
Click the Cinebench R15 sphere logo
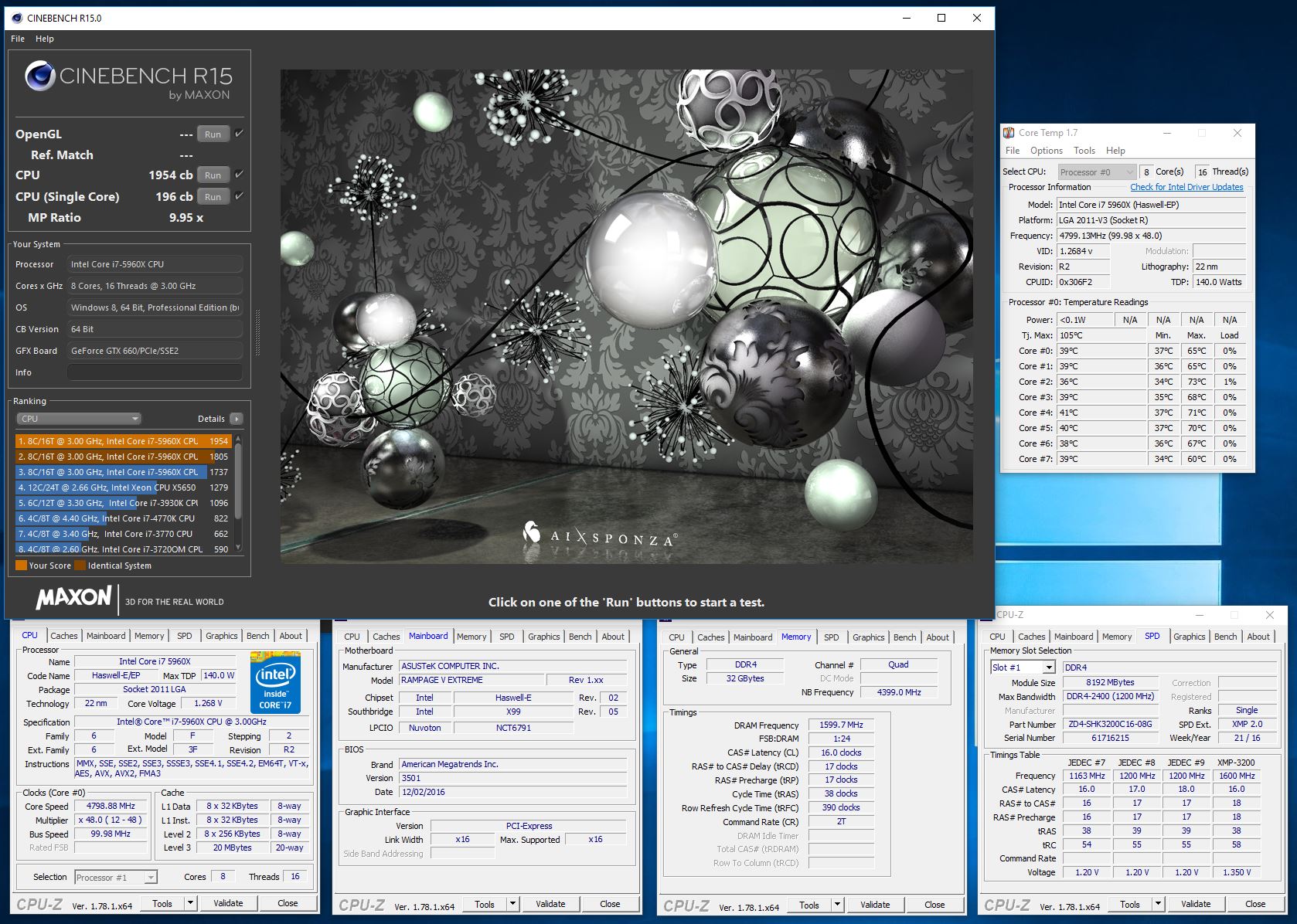pos(40,76)
